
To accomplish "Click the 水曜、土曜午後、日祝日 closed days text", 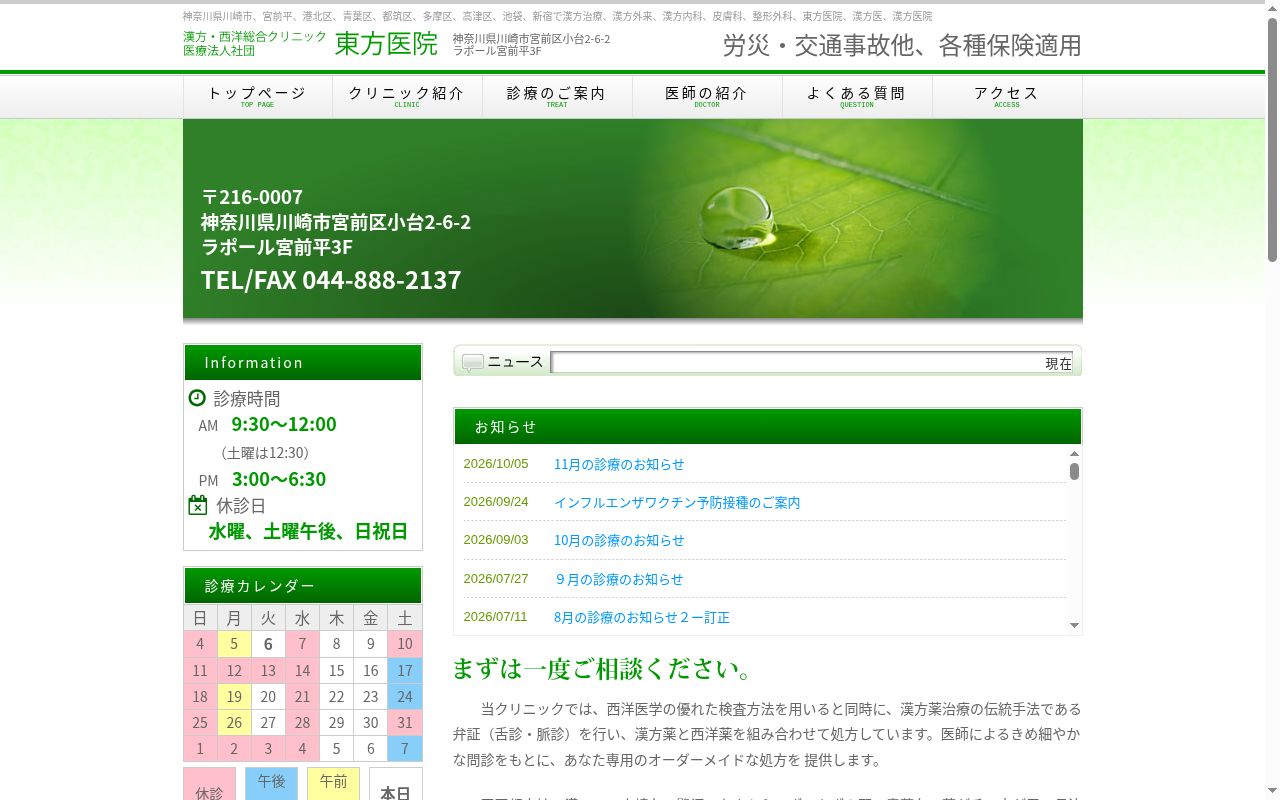I will point(308,532).
